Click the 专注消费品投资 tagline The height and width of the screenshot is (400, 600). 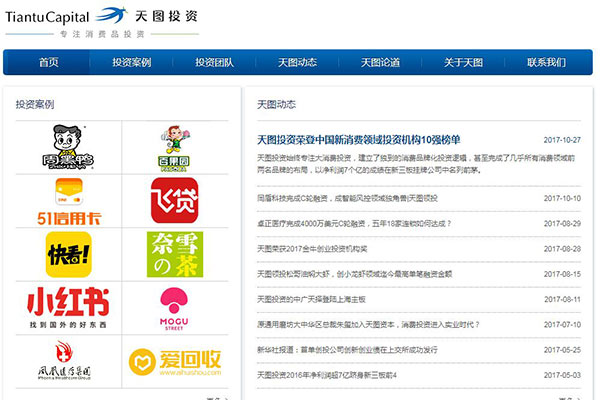click(102, 34)
